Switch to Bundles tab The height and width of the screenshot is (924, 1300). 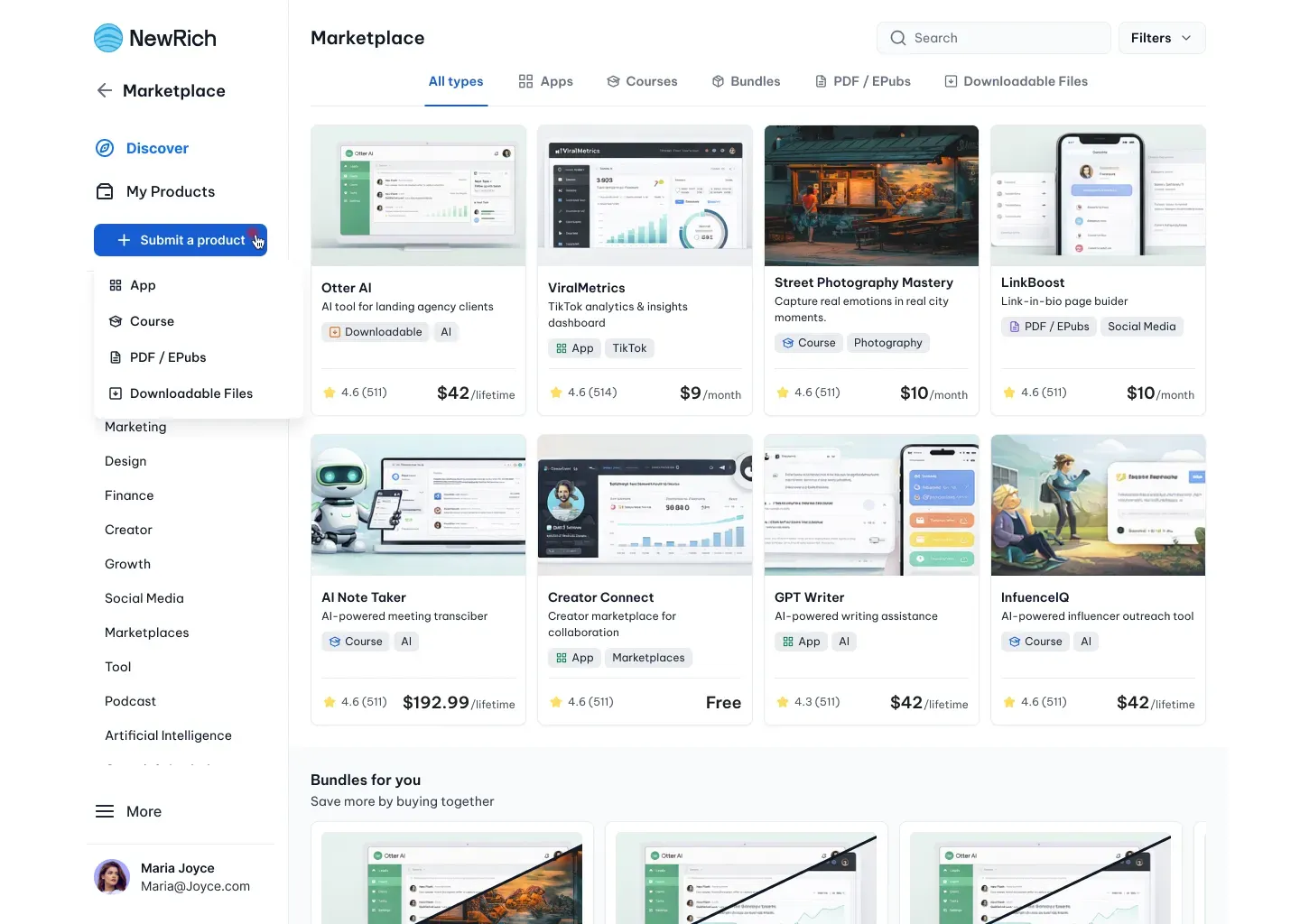[746, 81]
